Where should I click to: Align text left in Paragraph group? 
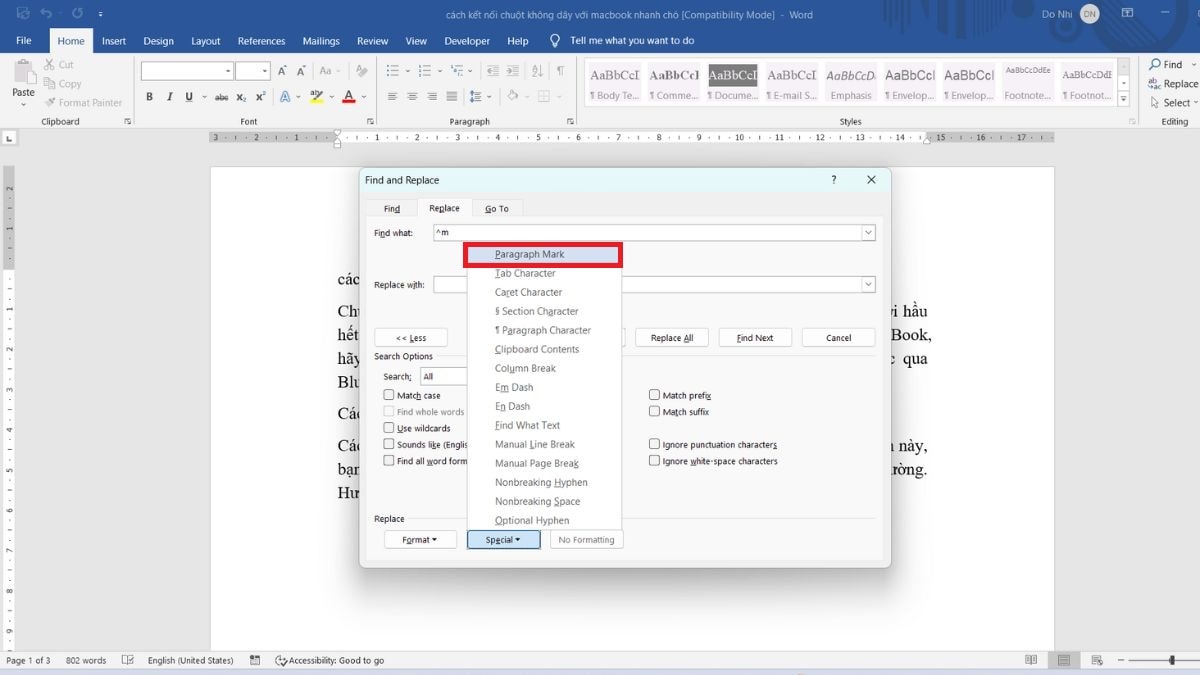392,97
